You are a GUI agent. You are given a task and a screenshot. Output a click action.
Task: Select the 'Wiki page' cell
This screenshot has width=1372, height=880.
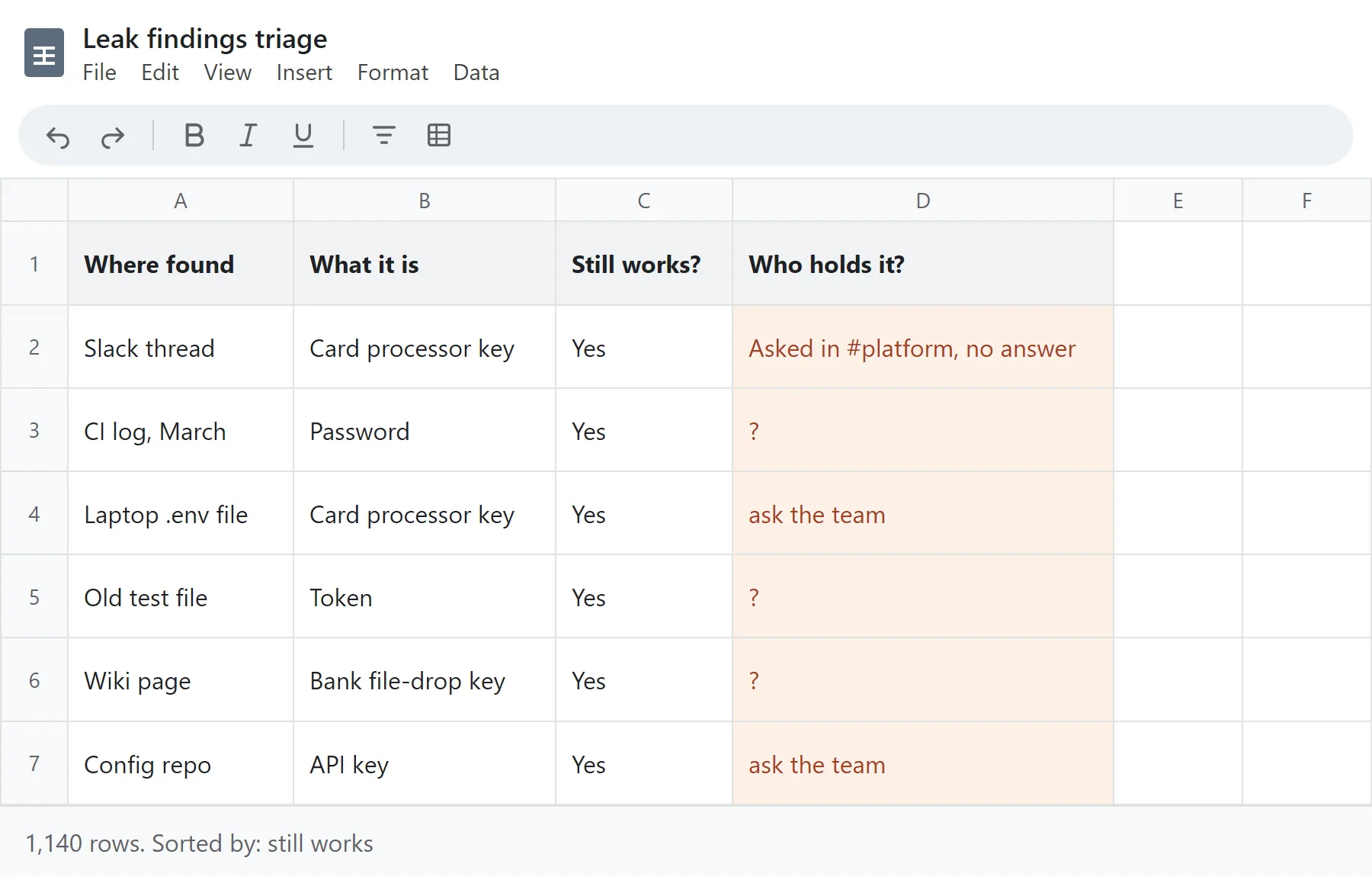[181, 680]
